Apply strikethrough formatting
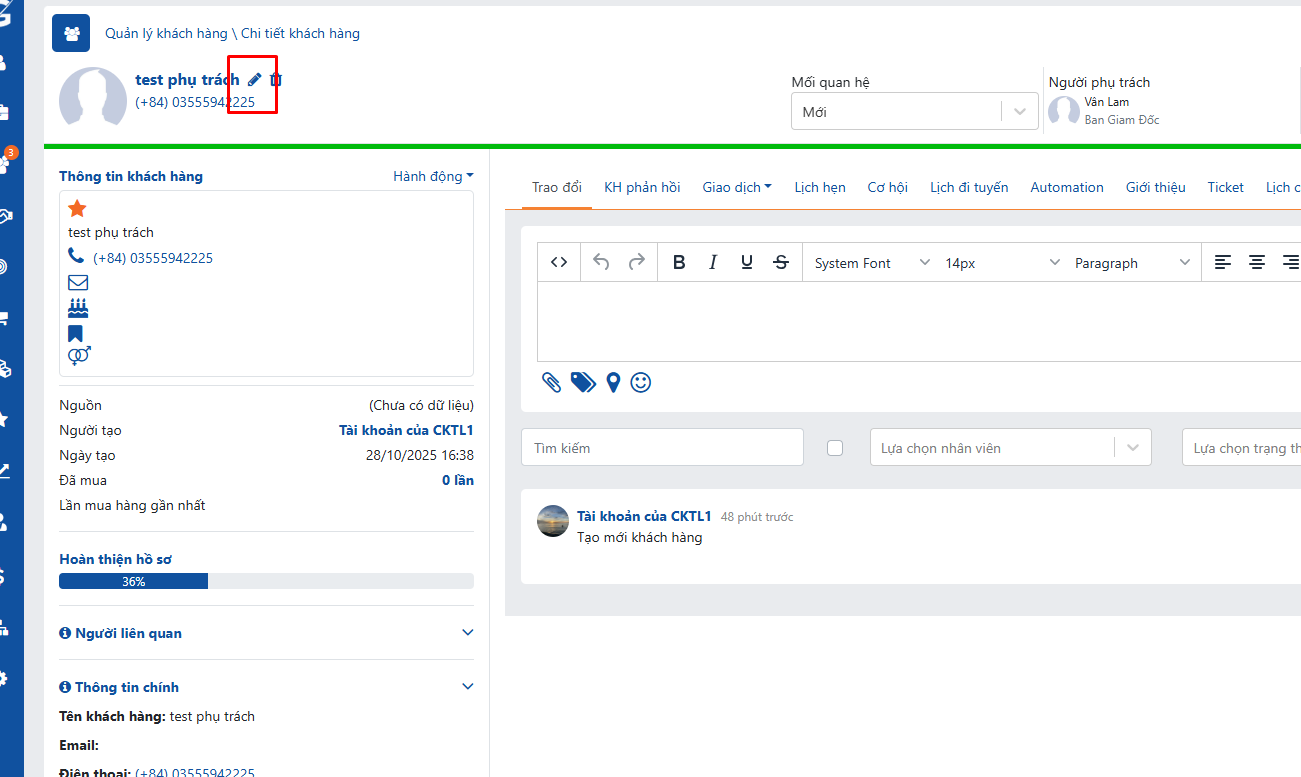Screen dimensions: 1301x777 tap(781, 263)
